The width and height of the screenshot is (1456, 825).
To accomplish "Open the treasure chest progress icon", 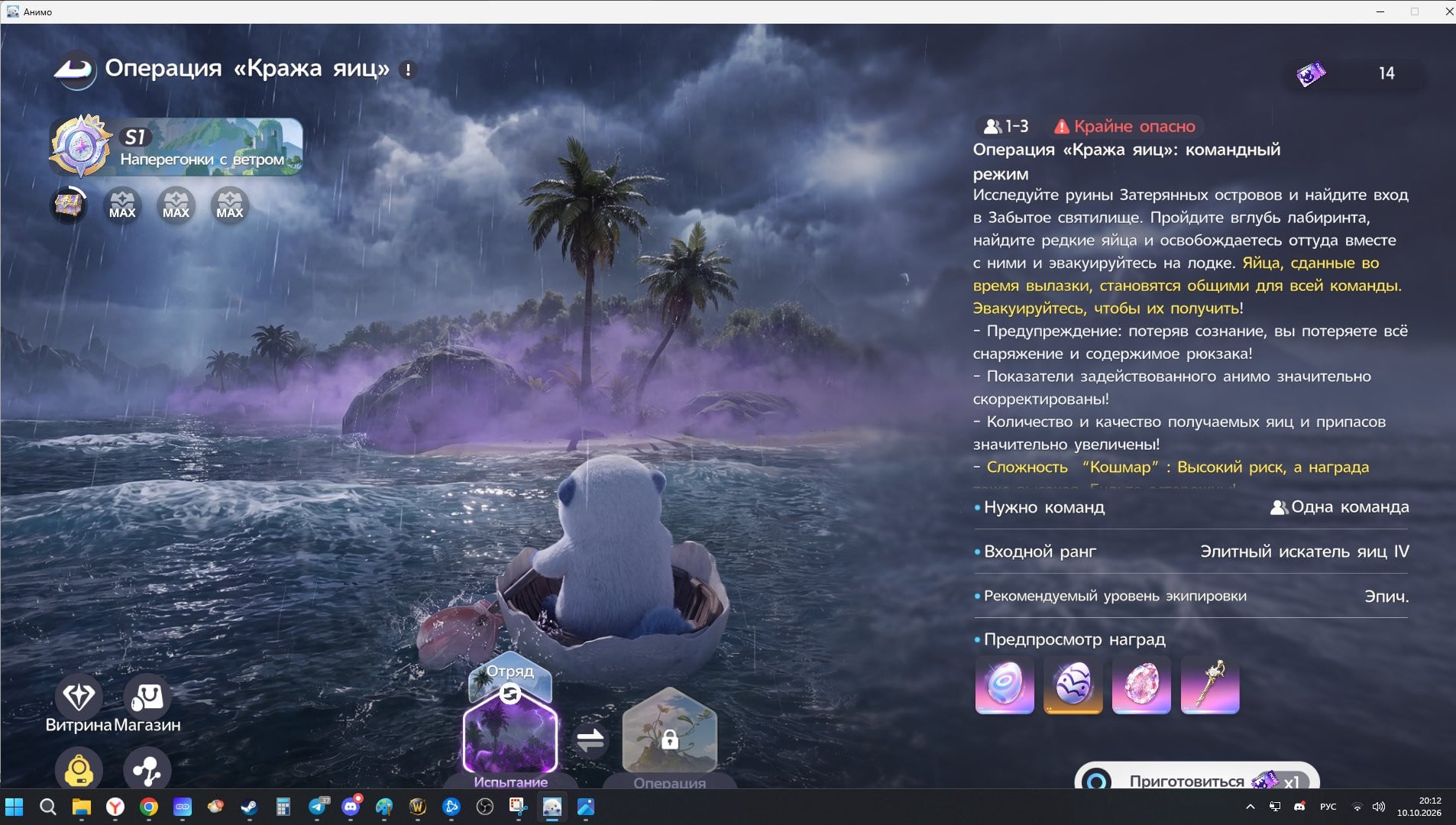I will [69, 205].
